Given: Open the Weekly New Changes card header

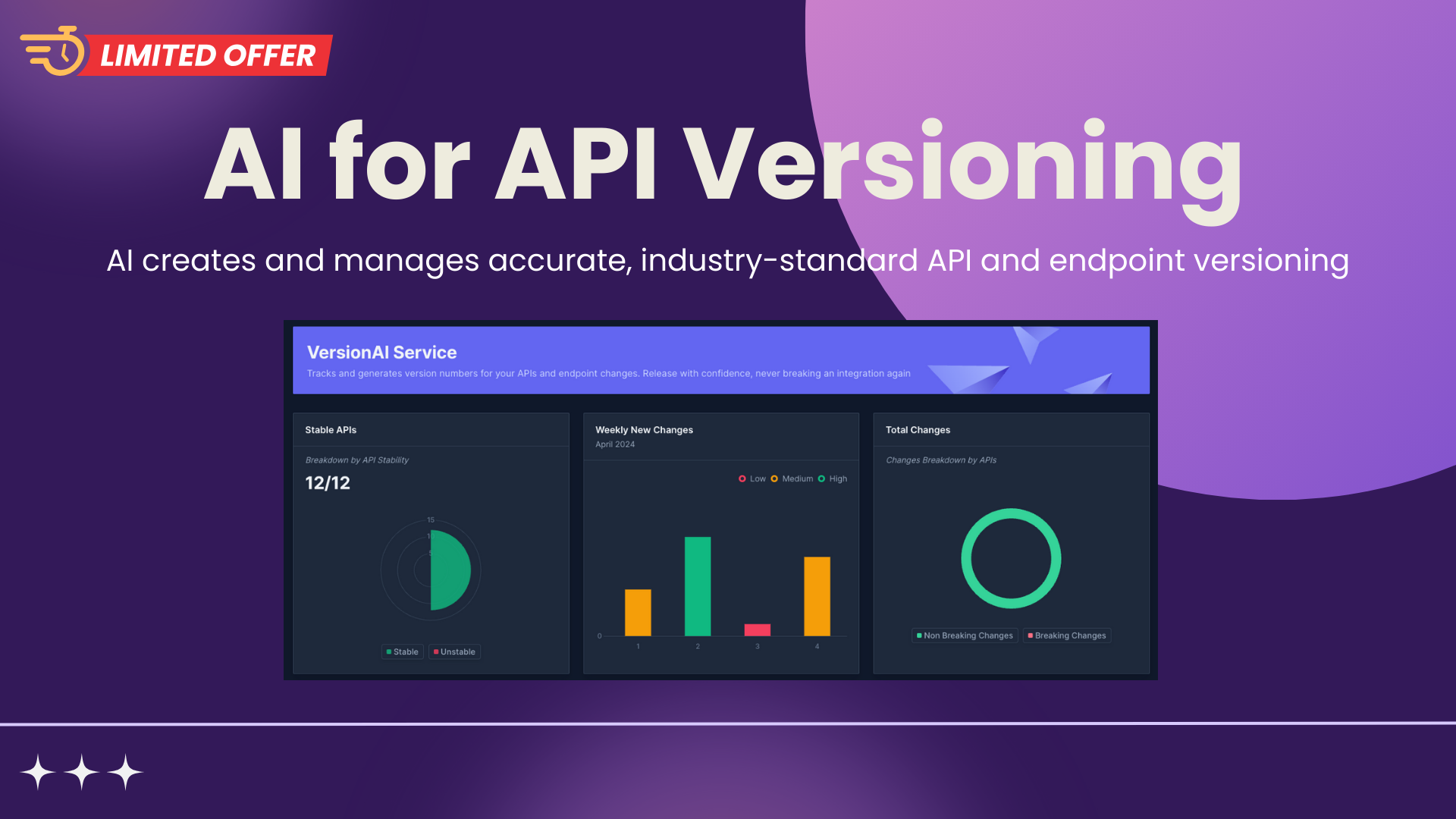Looking at the screenshot, I should click(644, 430).
